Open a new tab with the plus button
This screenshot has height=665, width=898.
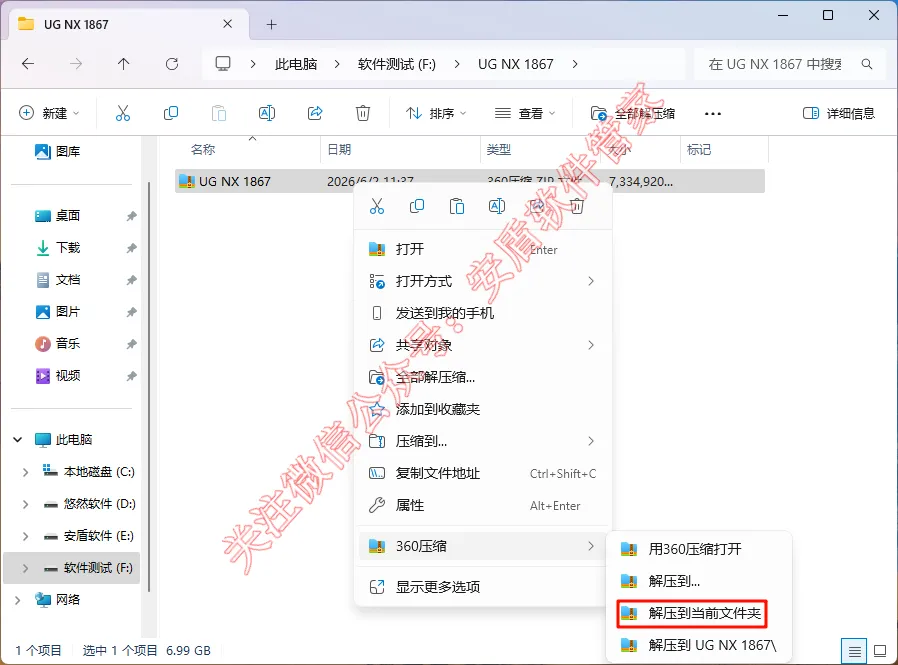[271, 25]
